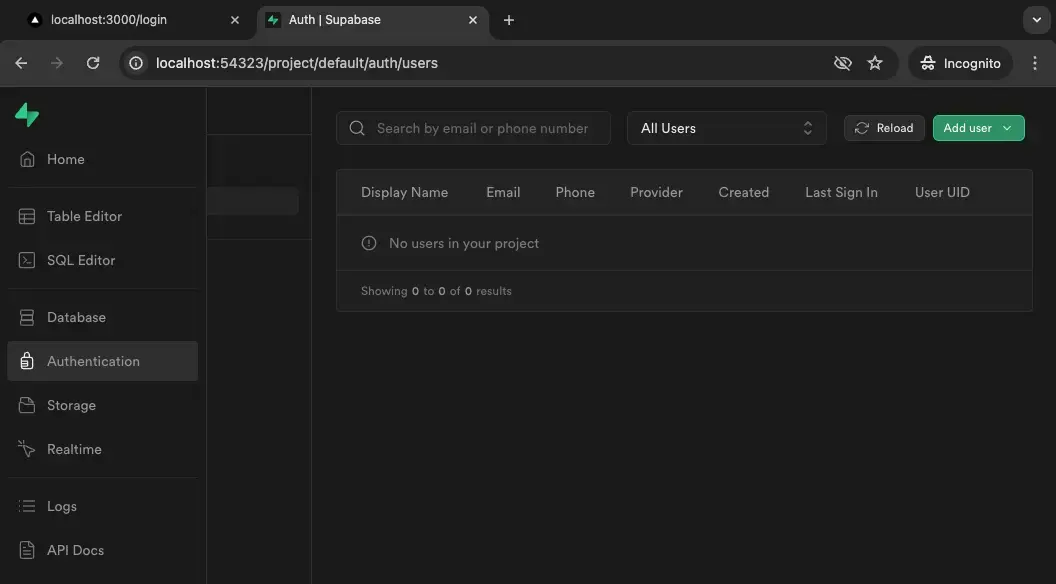Navigate to Home in the sidebar
The image size is (1056, 584).
pos(65,159)
